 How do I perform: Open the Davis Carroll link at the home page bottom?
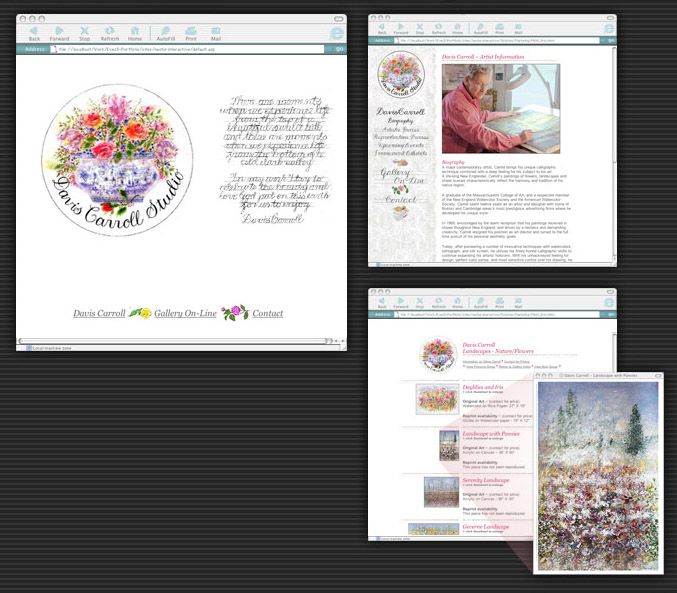point(99,313)
